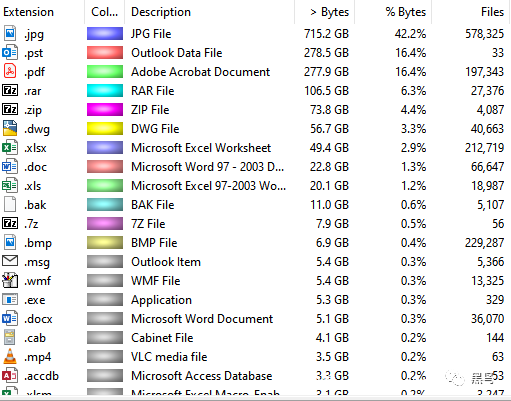511x401 pixels.
Task: Select the Cabinet File row
Action: point(255,338)
